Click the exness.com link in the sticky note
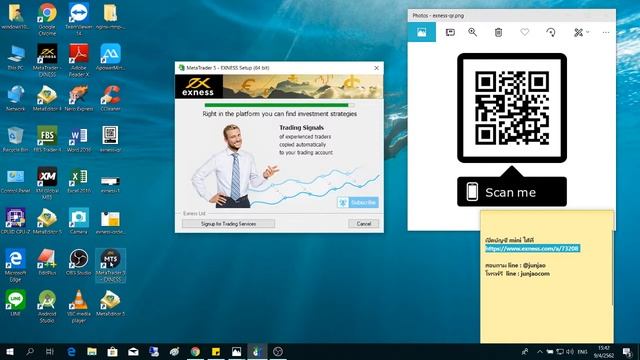 pyautogui.click(x=532, y=249)
